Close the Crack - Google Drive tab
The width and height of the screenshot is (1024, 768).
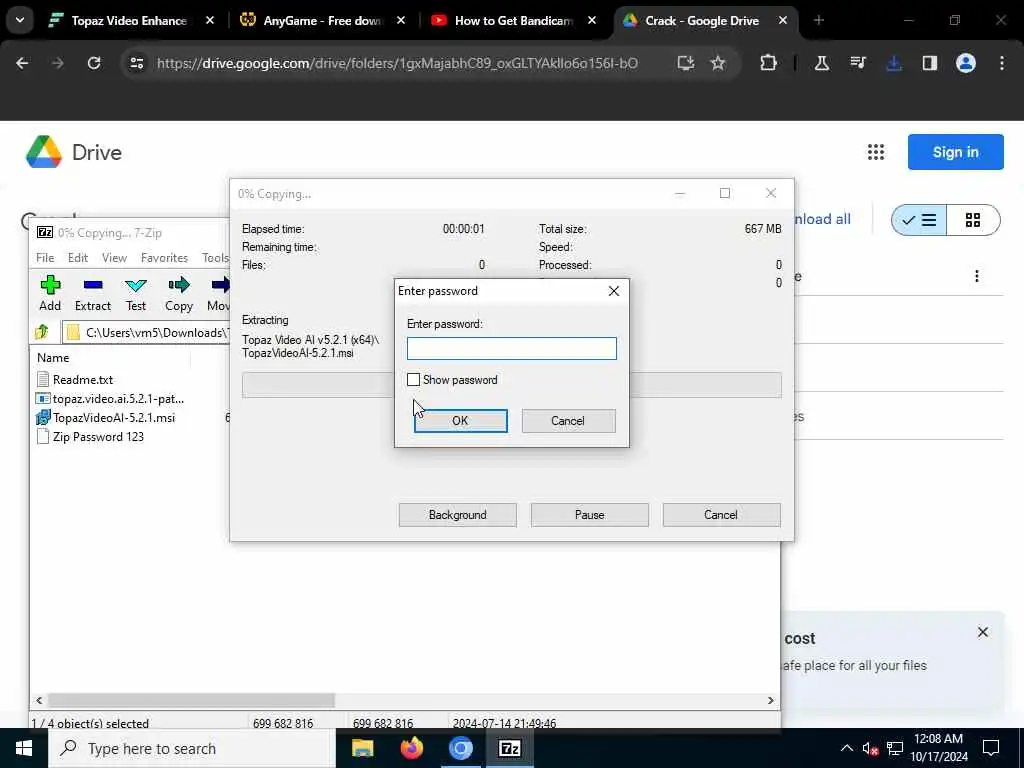[x=783, y=21]
